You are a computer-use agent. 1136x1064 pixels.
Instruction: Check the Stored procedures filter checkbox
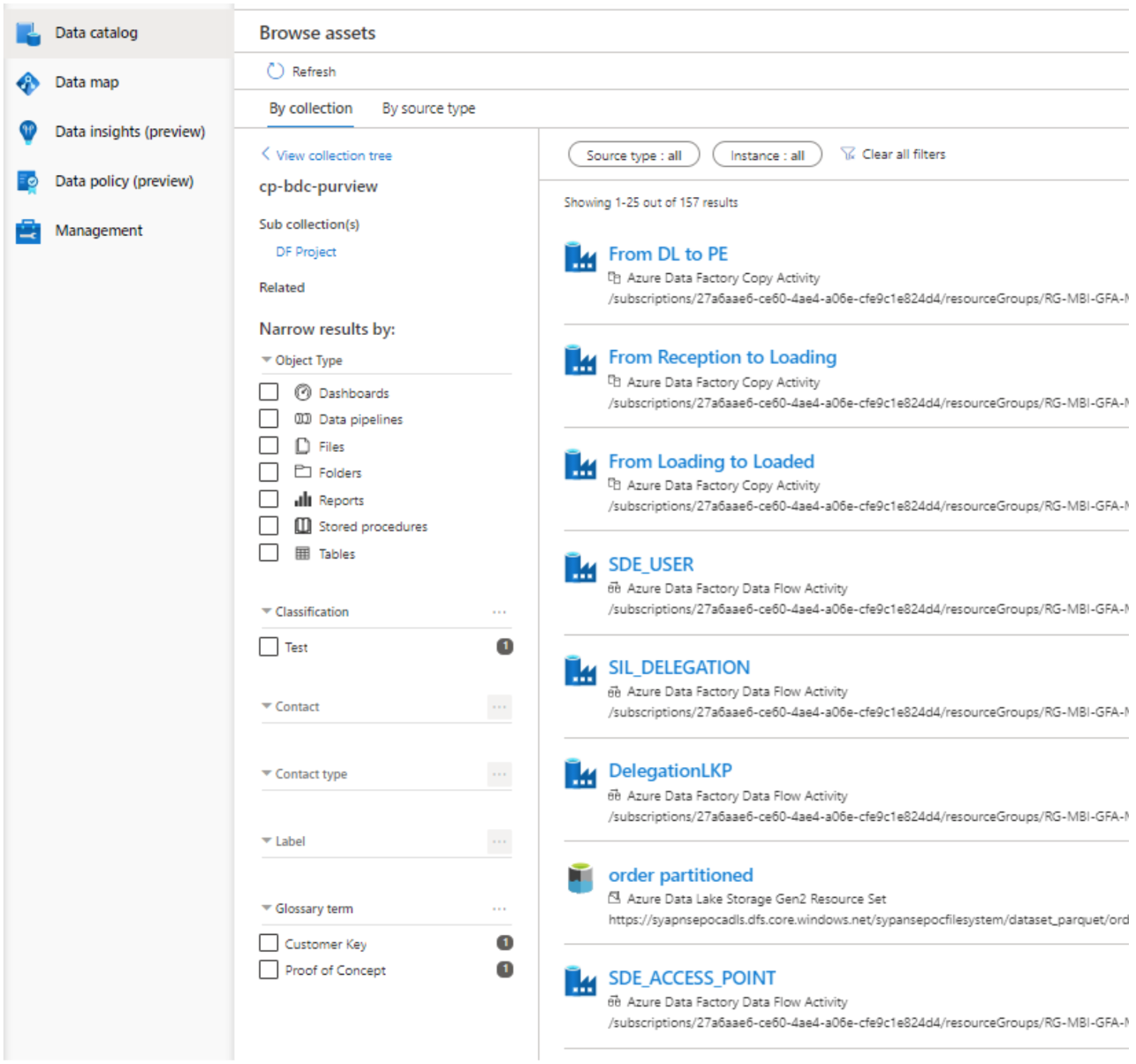[269, 526]
